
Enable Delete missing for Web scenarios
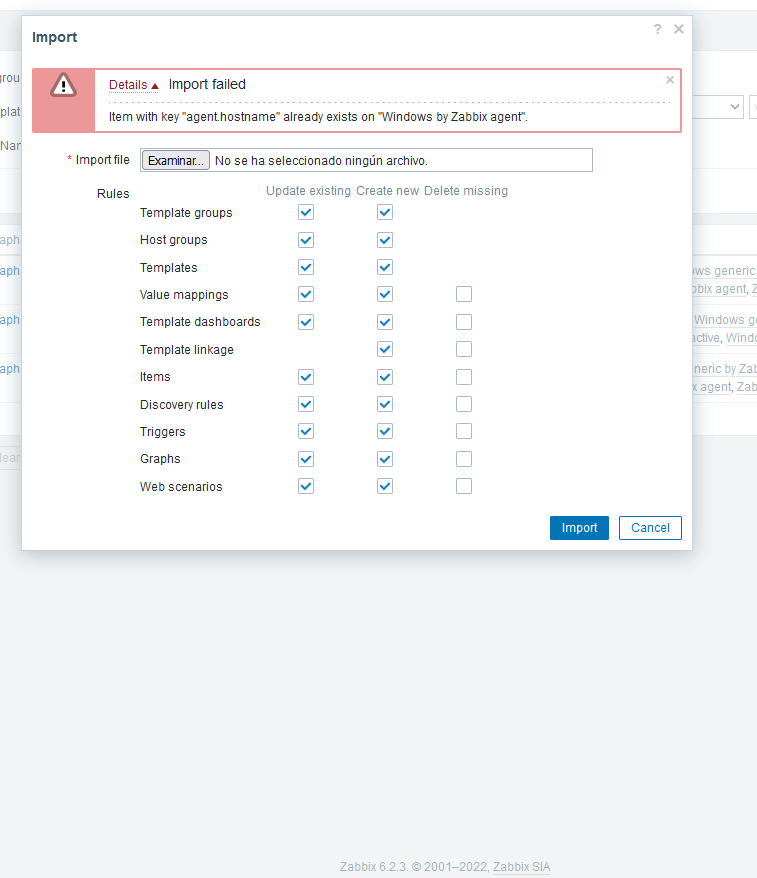pyautogui.click(x=464, y=486)
